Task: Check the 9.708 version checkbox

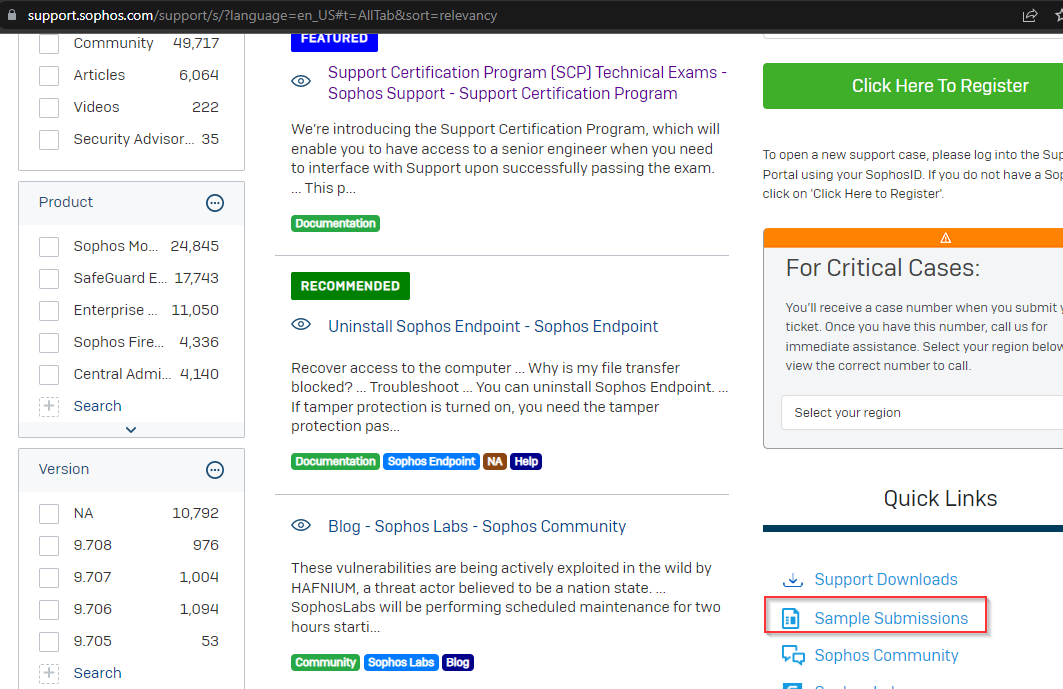Action: point(49,545)
